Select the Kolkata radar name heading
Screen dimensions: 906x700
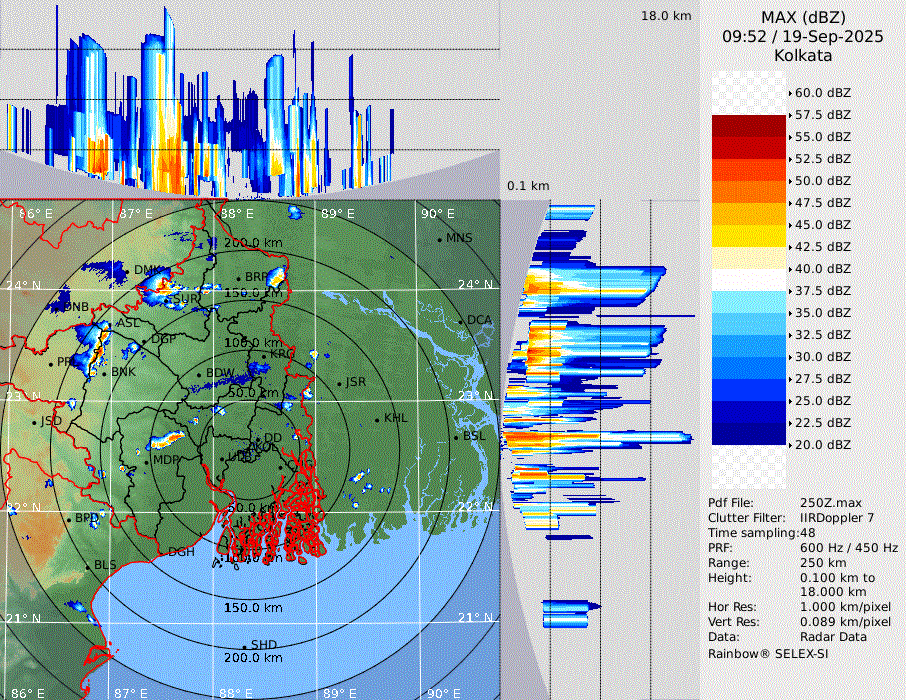coord(803,55)
